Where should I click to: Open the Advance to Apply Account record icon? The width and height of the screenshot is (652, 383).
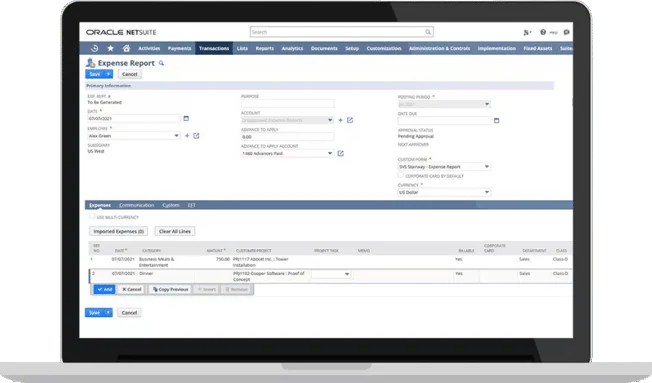341,153
